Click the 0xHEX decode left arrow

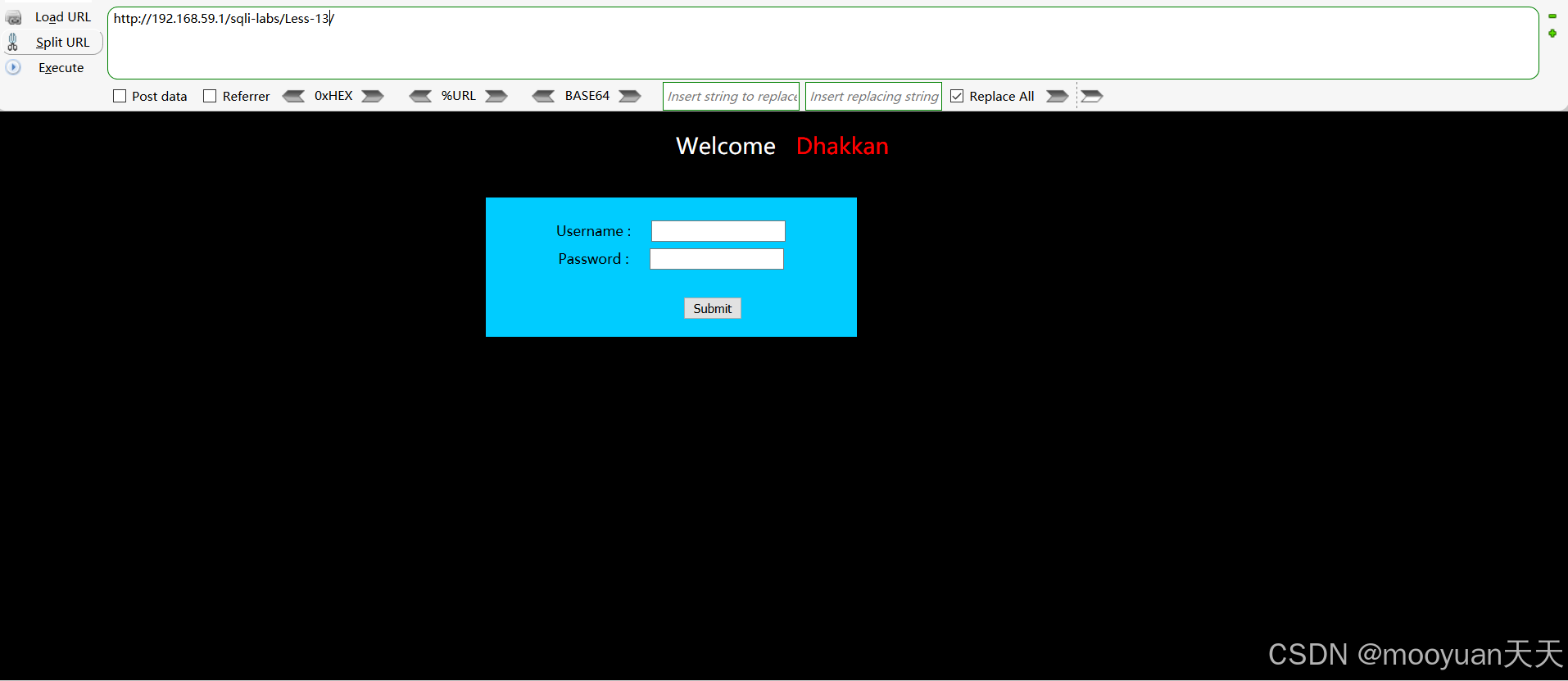coord(293,96)
